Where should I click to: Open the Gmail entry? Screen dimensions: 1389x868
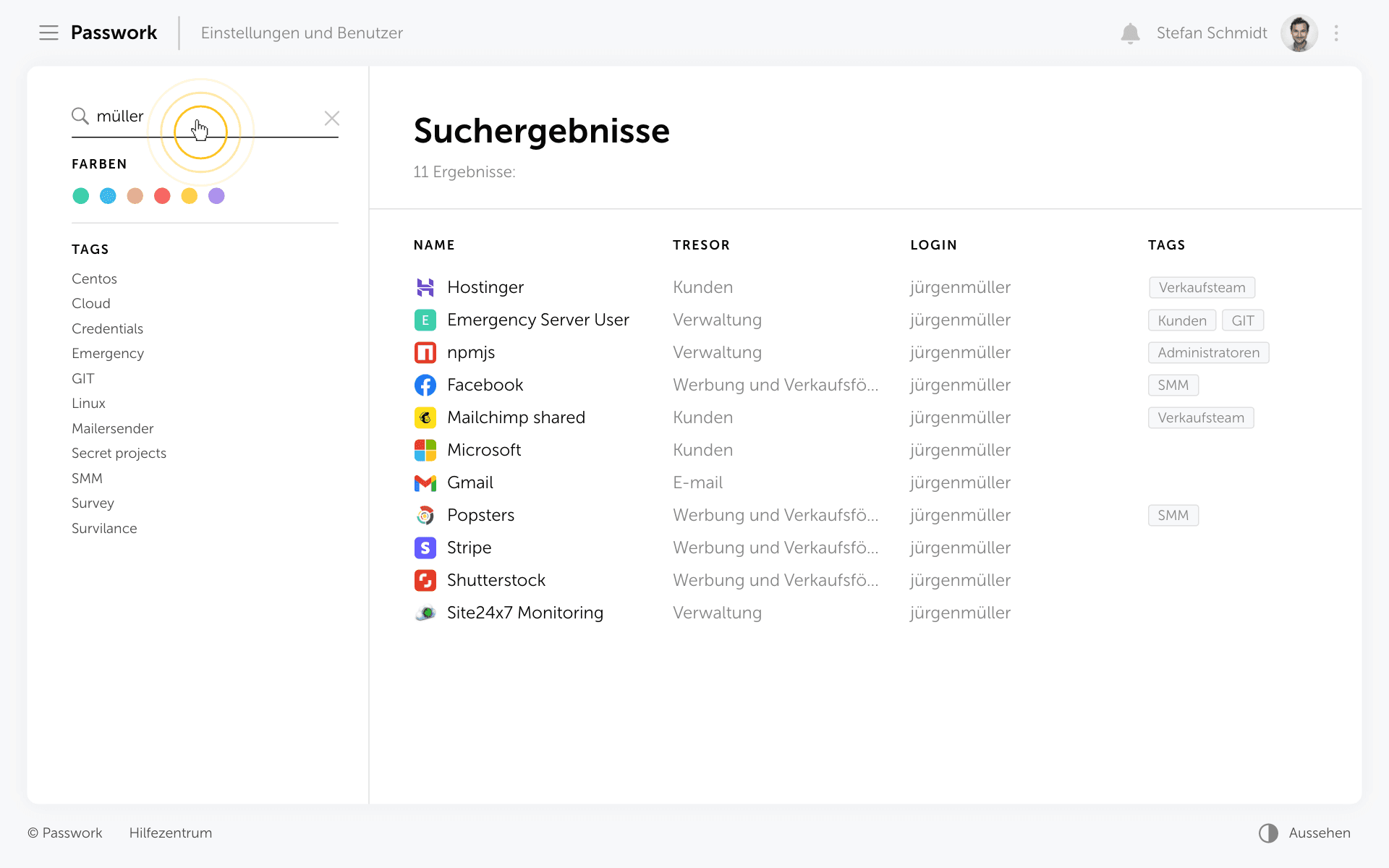(x=470, y=482)
